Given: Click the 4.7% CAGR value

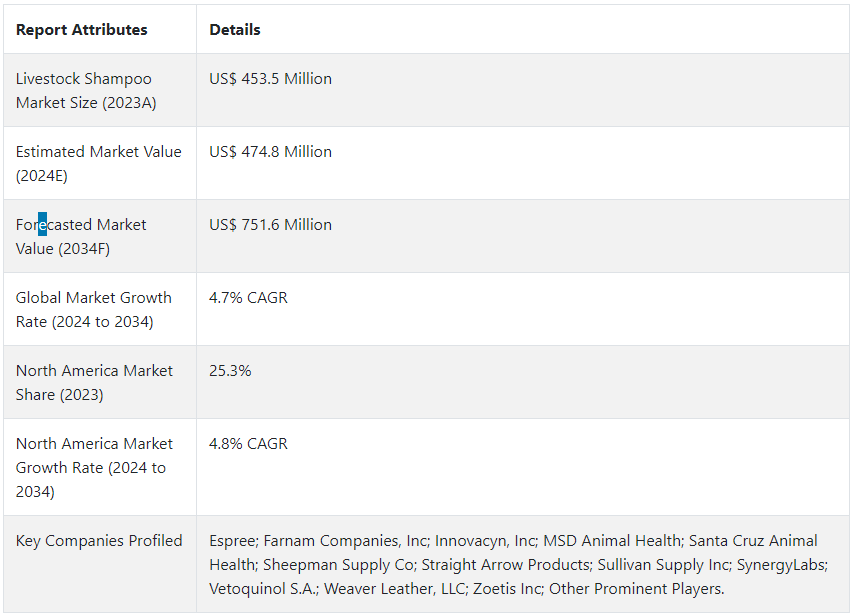Looking at the screenshot, I should (248, 298).
